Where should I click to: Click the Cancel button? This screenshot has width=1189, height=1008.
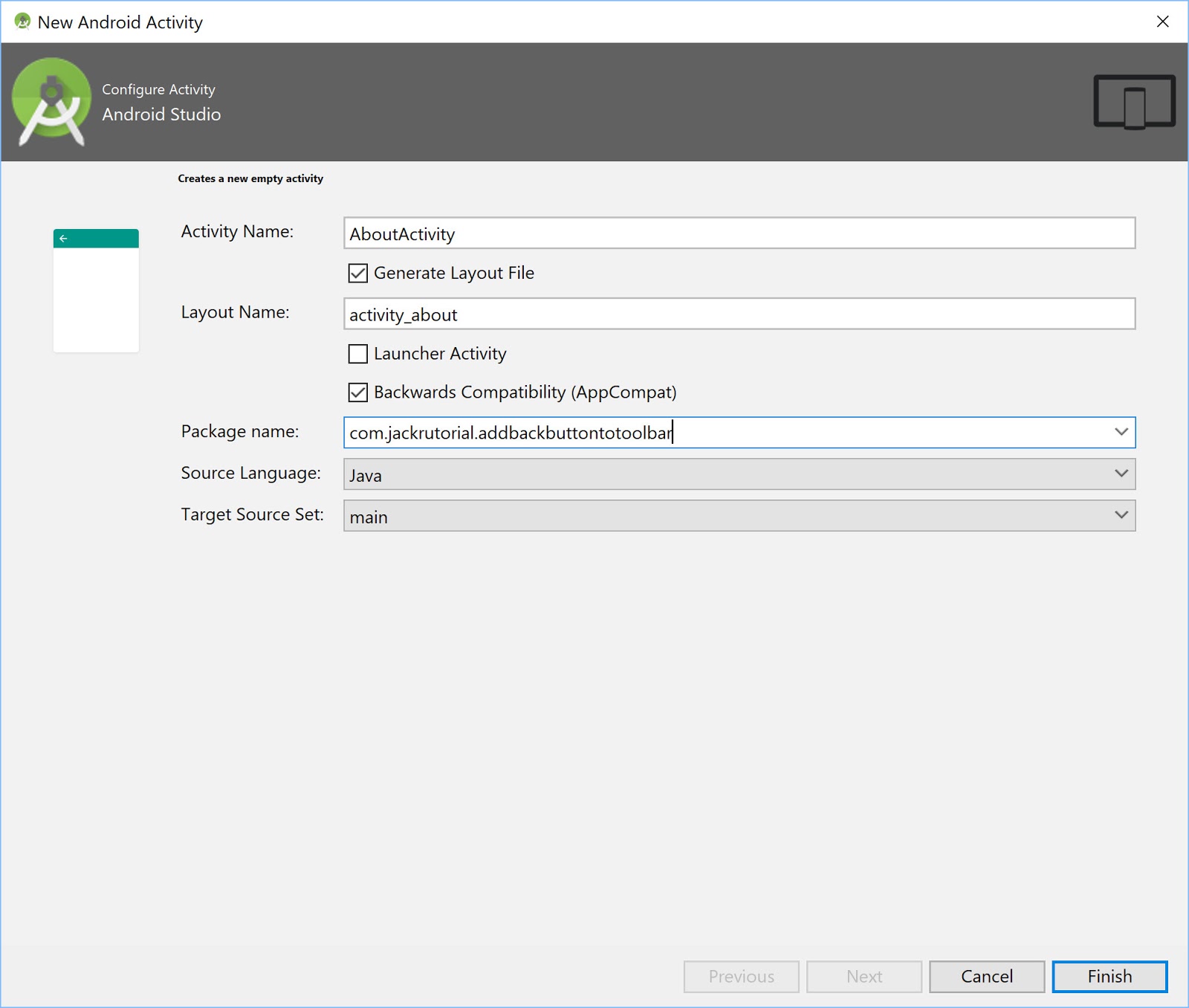pos(986,976)
